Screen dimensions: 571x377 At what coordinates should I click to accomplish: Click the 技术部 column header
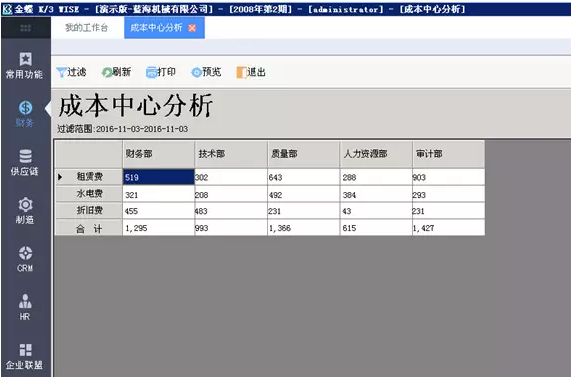(231, 154)
